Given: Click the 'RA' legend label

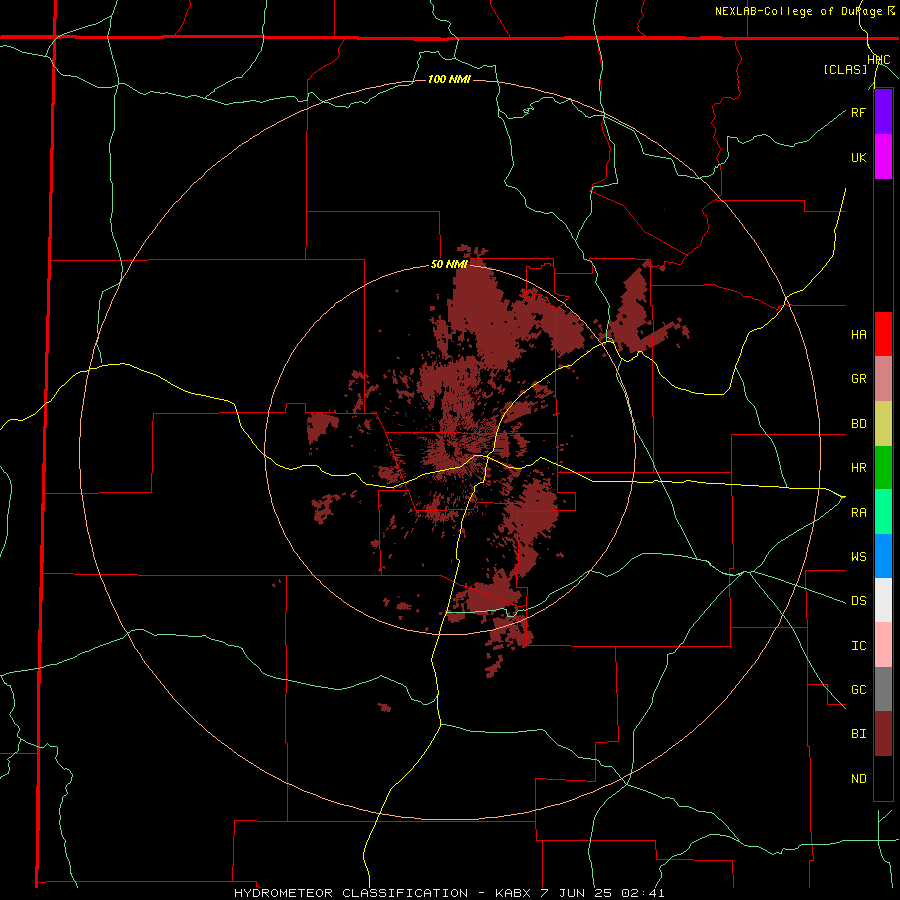Looking at the screenshot, I should point(858,512).
